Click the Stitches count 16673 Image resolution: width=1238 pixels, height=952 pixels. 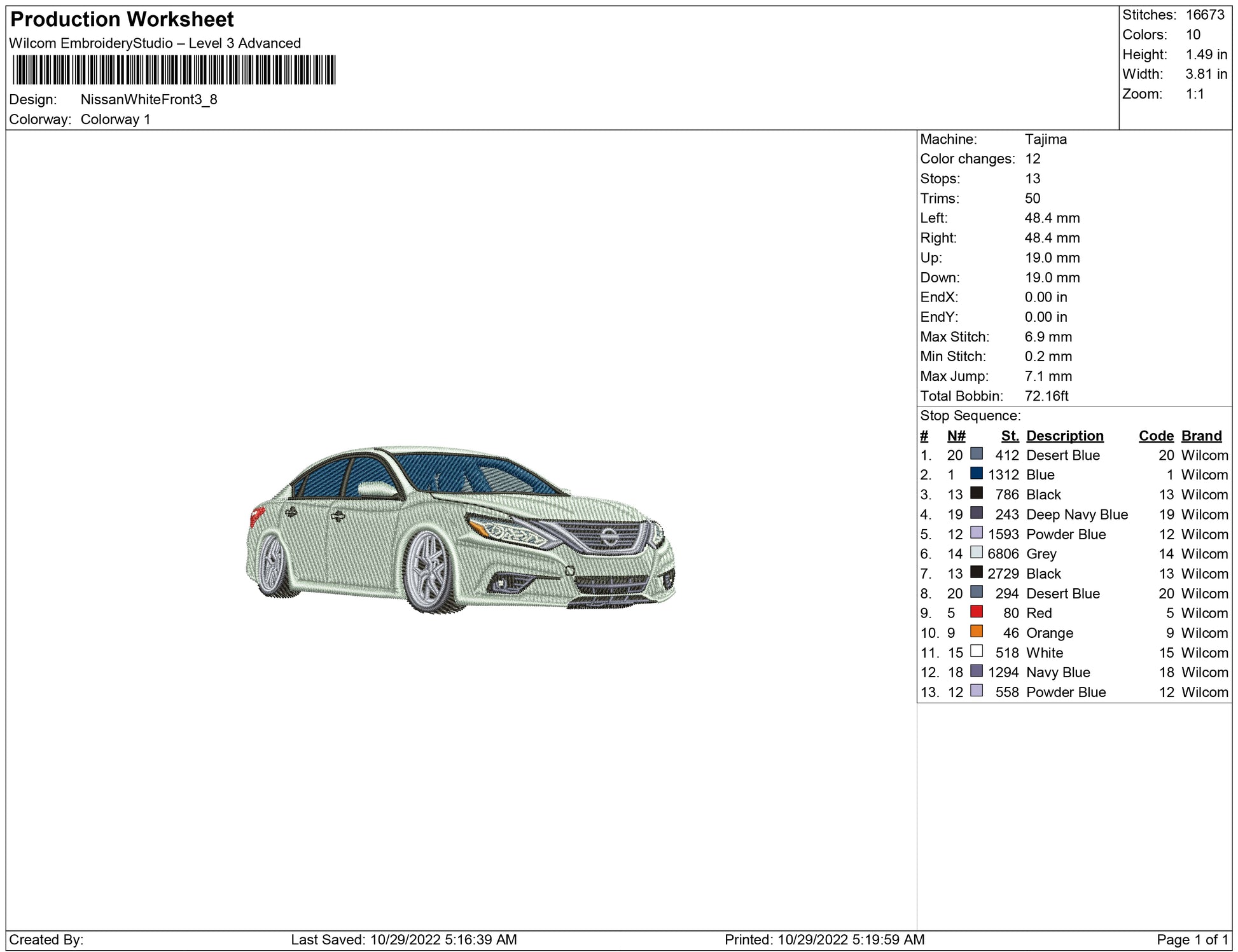pos(1204,15)
